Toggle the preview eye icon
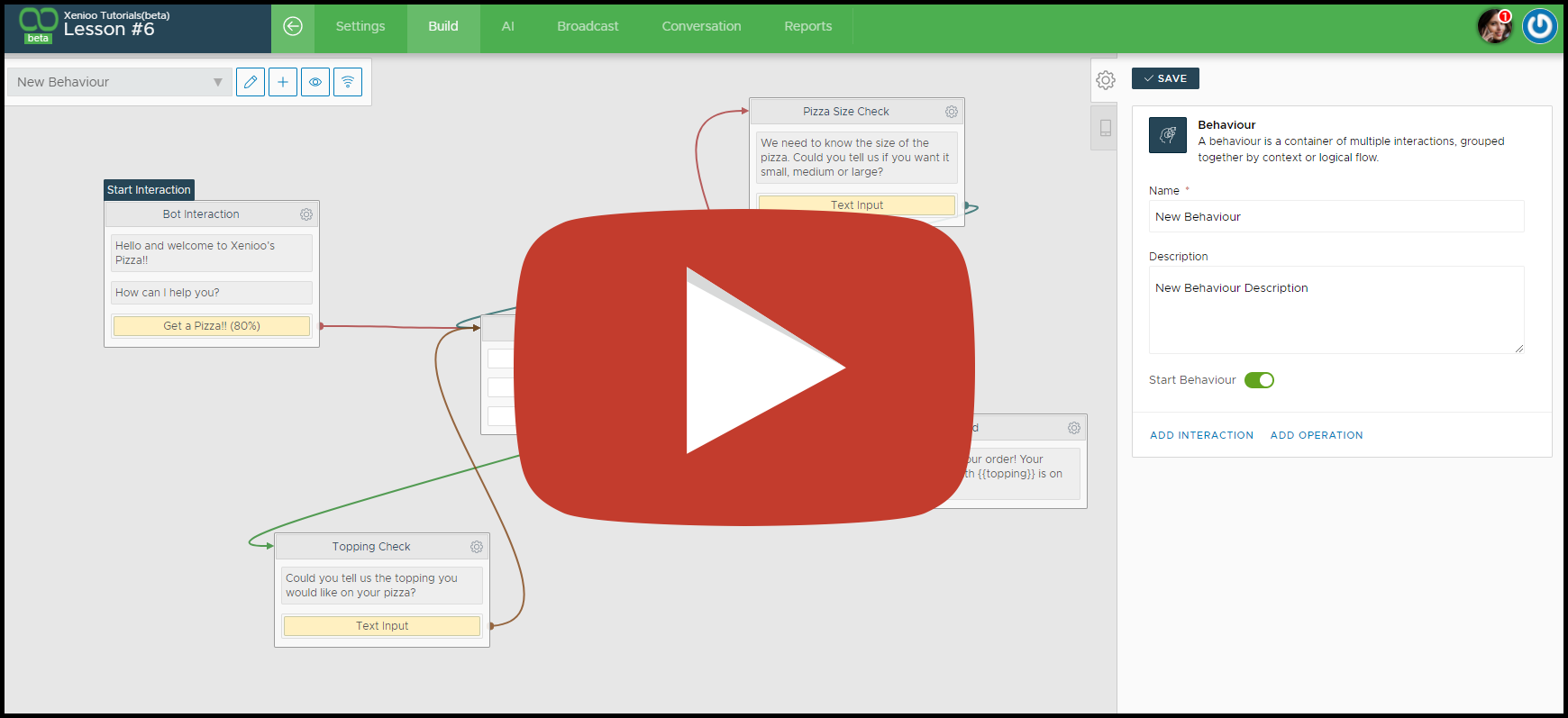 [x=315, y=82]
